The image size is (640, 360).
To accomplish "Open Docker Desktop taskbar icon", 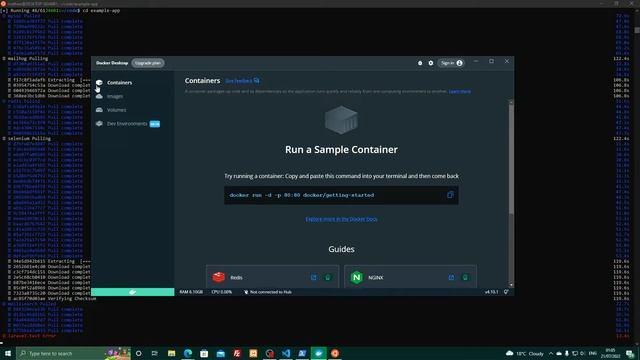I will click(318, 353).
